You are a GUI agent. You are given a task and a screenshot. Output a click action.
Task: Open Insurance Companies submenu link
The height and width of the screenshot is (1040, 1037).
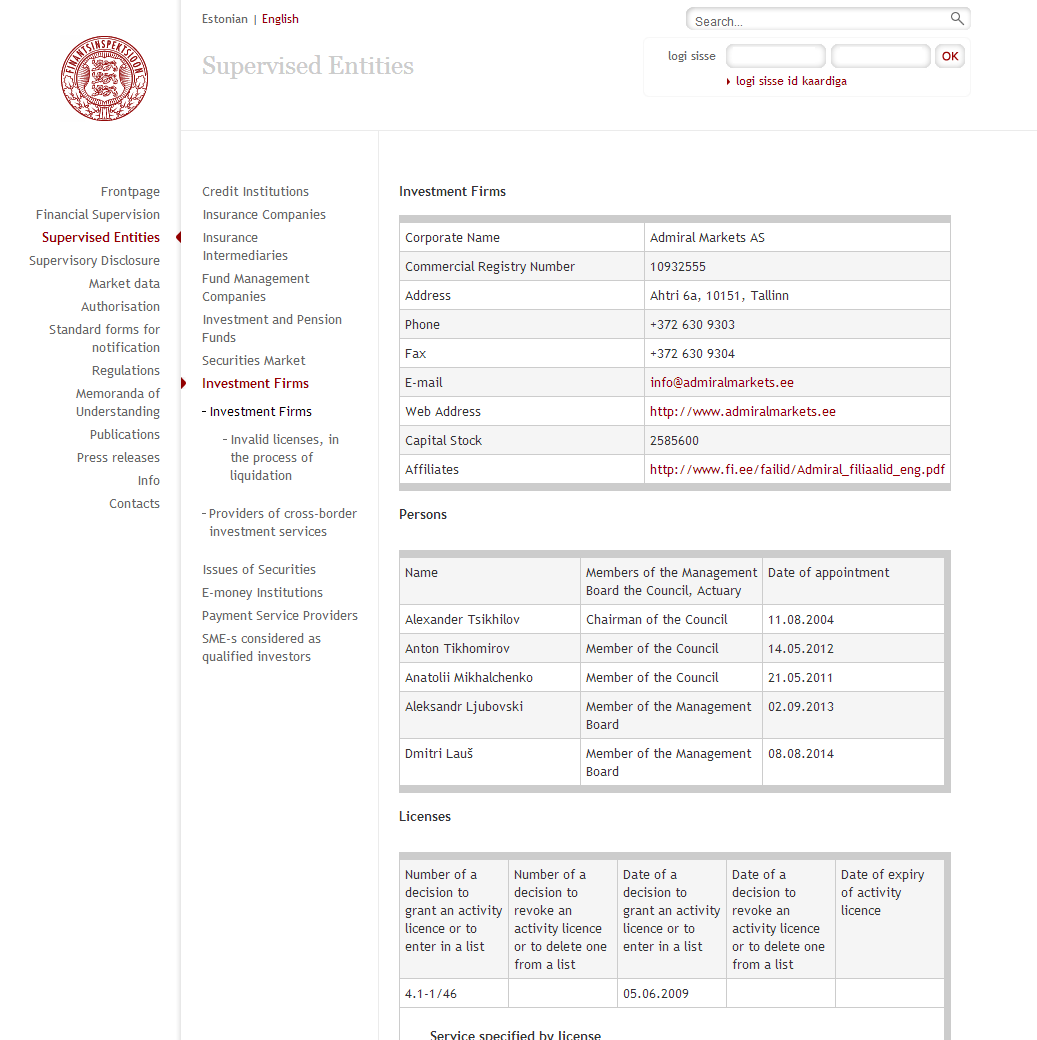(x=264, y=215)
